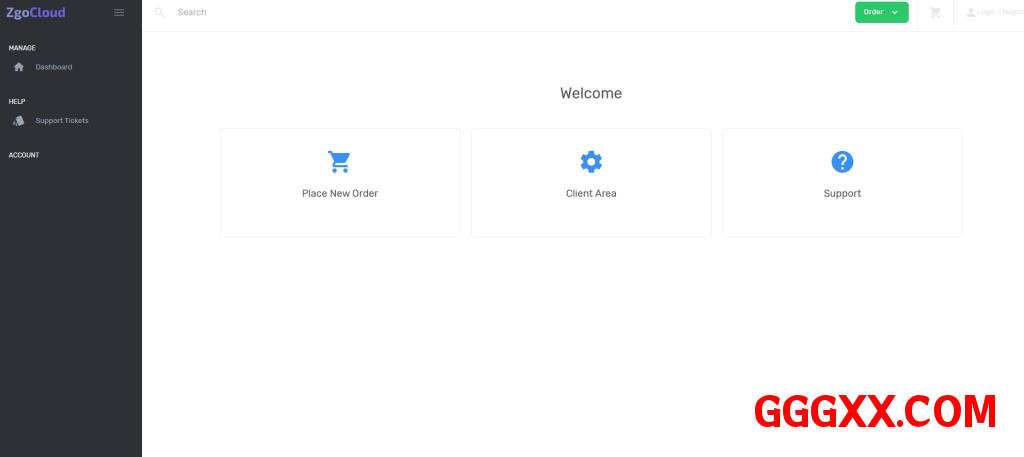Select Dashboard in the sidebar menu
Image resolution: width=1024 pixels, height=457 pixels.
54,67
